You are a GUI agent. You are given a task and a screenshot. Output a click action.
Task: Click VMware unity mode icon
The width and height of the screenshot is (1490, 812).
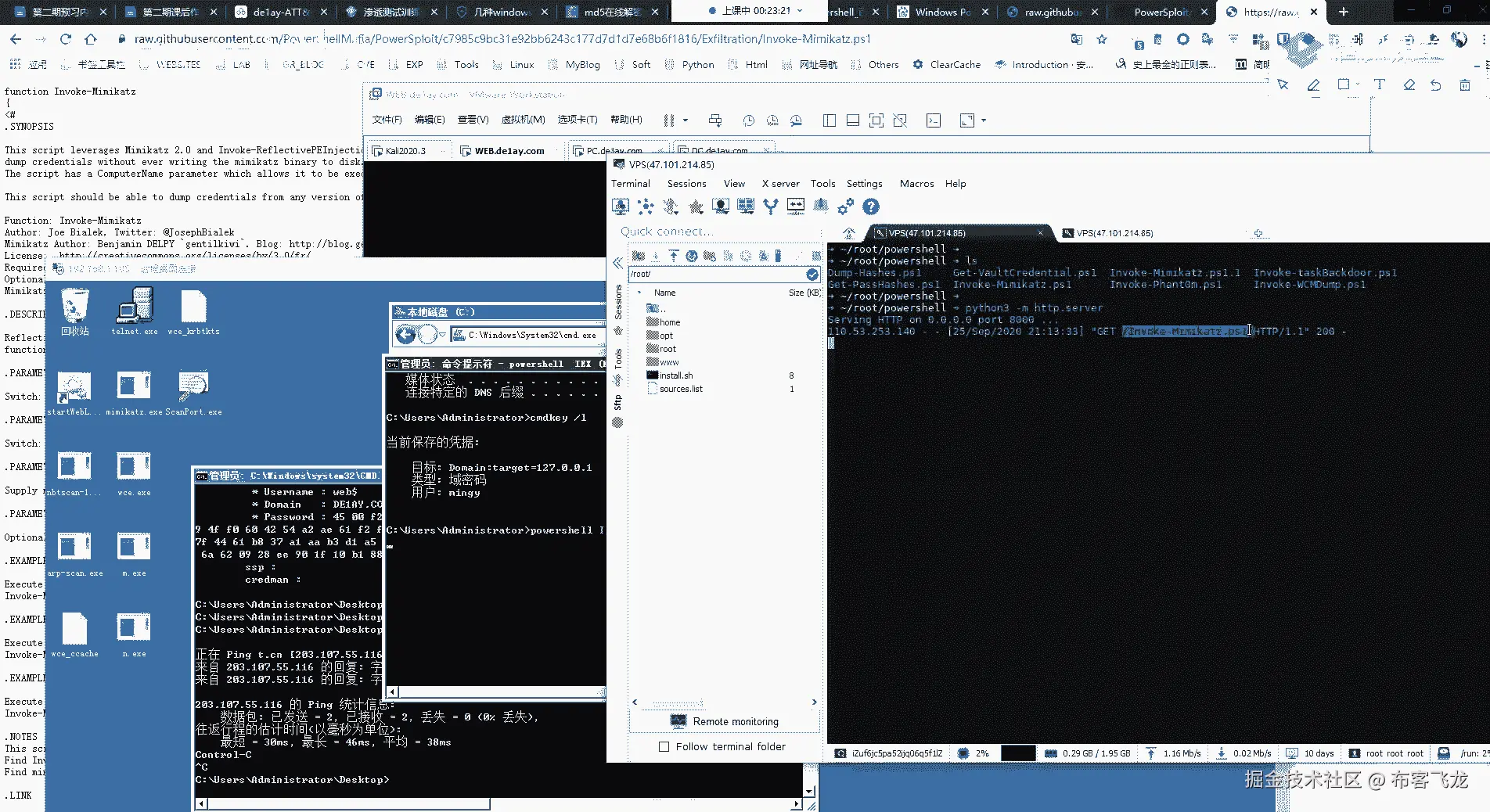(x=900, y=120)
